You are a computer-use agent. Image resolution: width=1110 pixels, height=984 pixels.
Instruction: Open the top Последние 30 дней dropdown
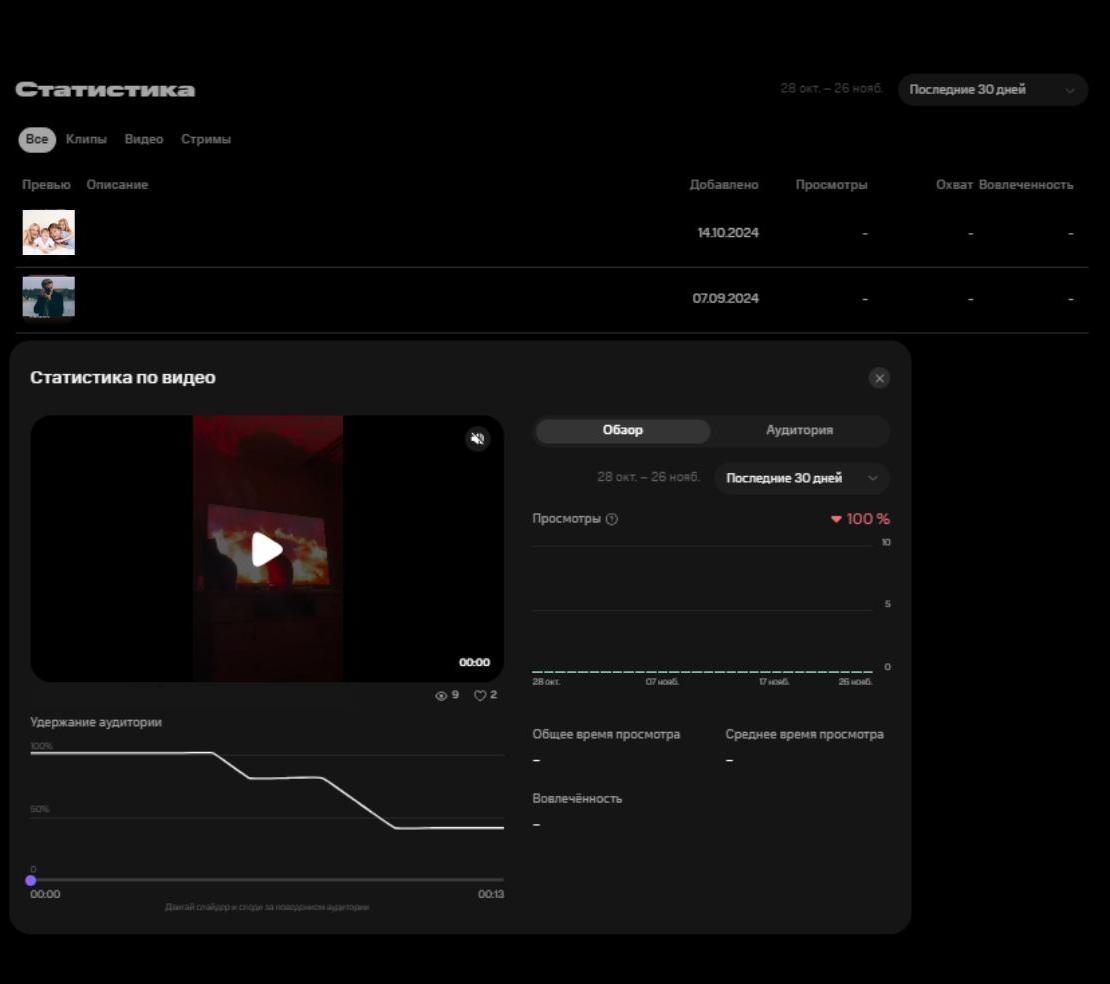point(992,90)
